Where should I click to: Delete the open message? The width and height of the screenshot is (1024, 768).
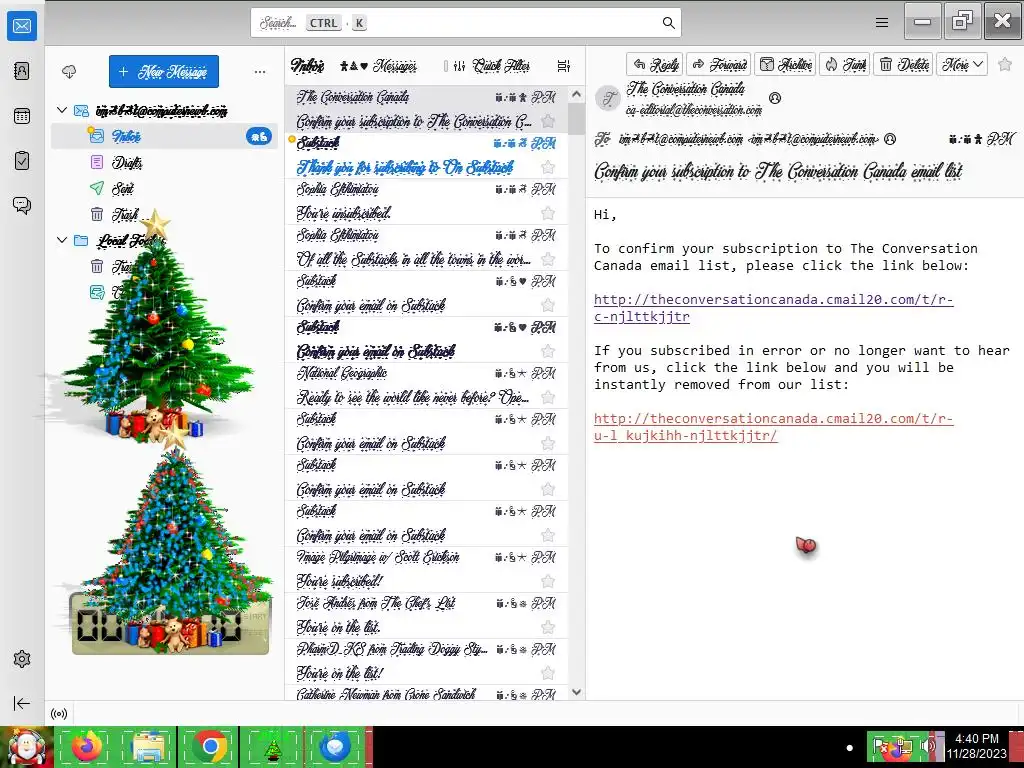[x=904, y=64]
